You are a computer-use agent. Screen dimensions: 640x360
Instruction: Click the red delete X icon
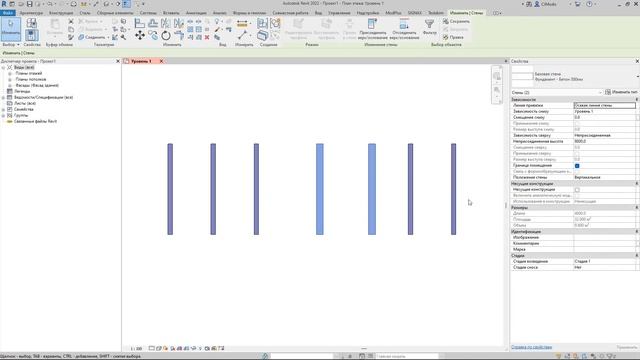pyautogui.click(x=207, y=37)
